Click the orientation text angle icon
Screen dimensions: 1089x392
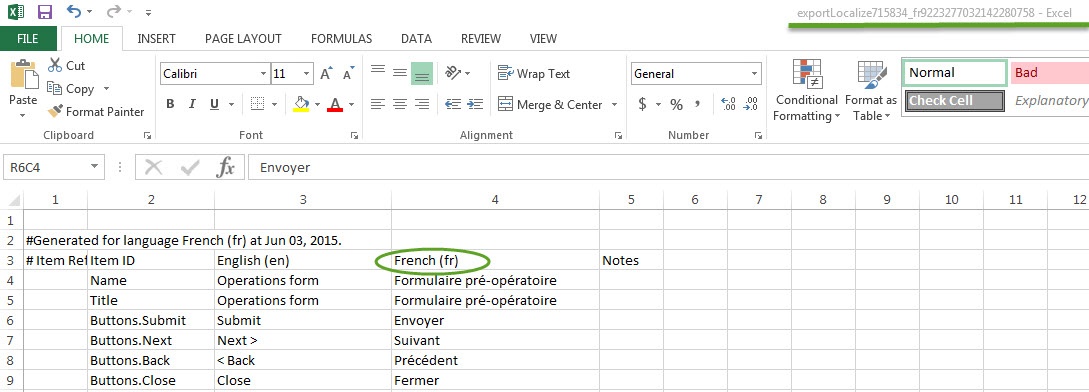click(x=454, y=72)
